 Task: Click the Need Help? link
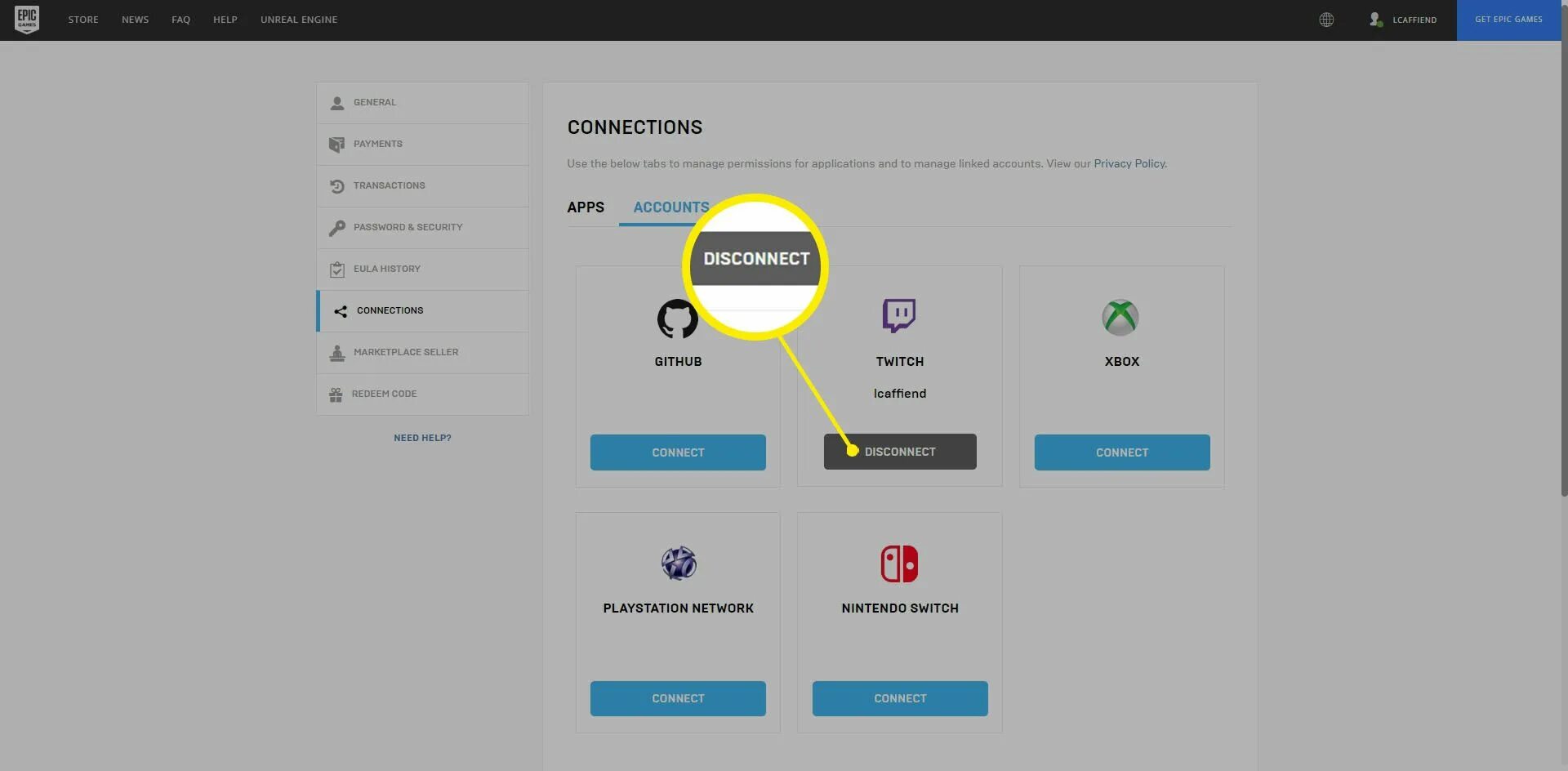(x=422, y=438)
